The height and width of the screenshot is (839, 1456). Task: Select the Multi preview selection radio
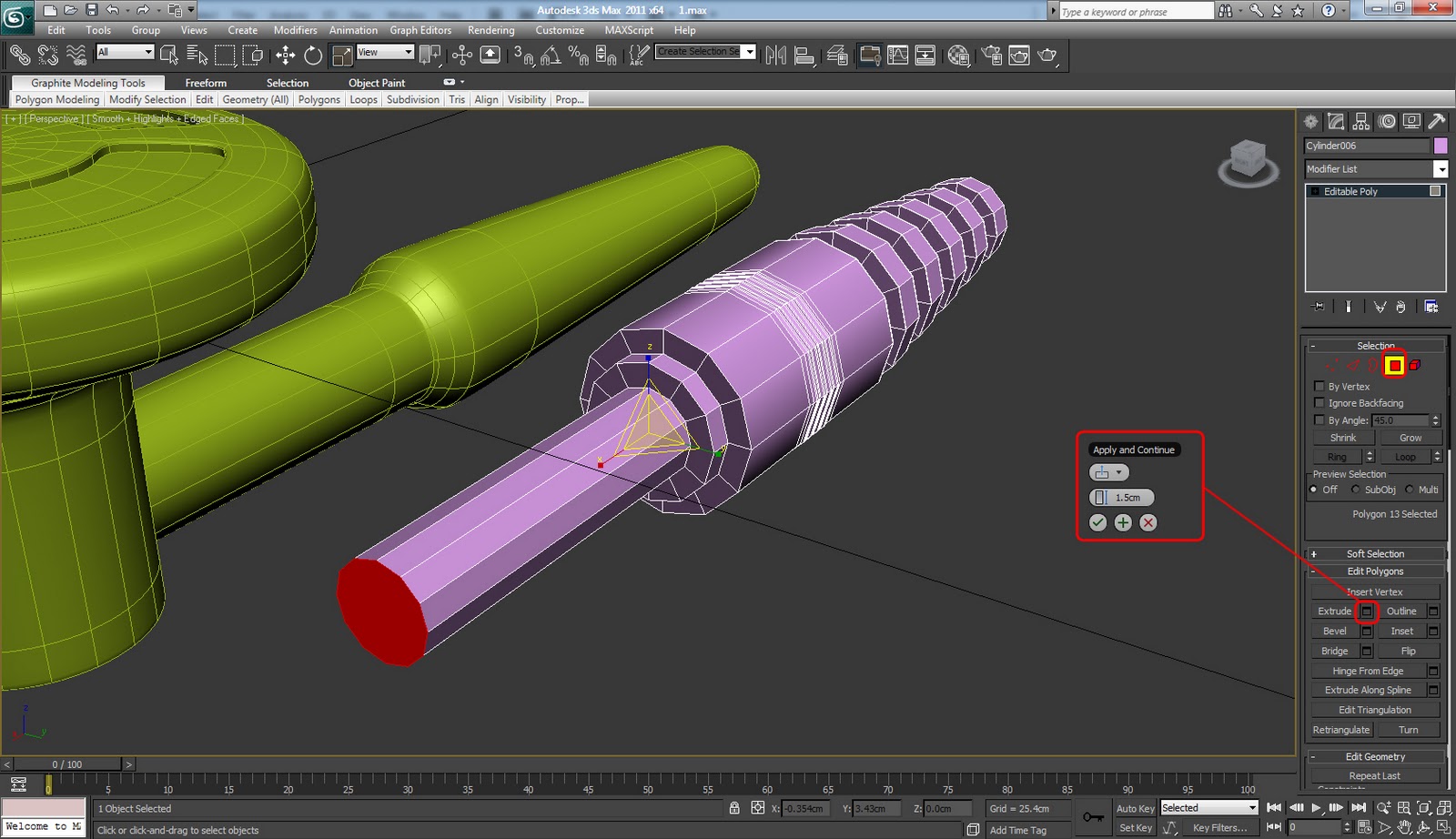(1410, 490)
